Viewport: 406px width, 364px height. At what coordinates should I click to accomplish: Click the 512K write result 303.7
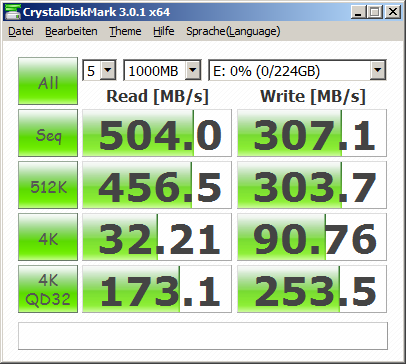click(312, 185)
